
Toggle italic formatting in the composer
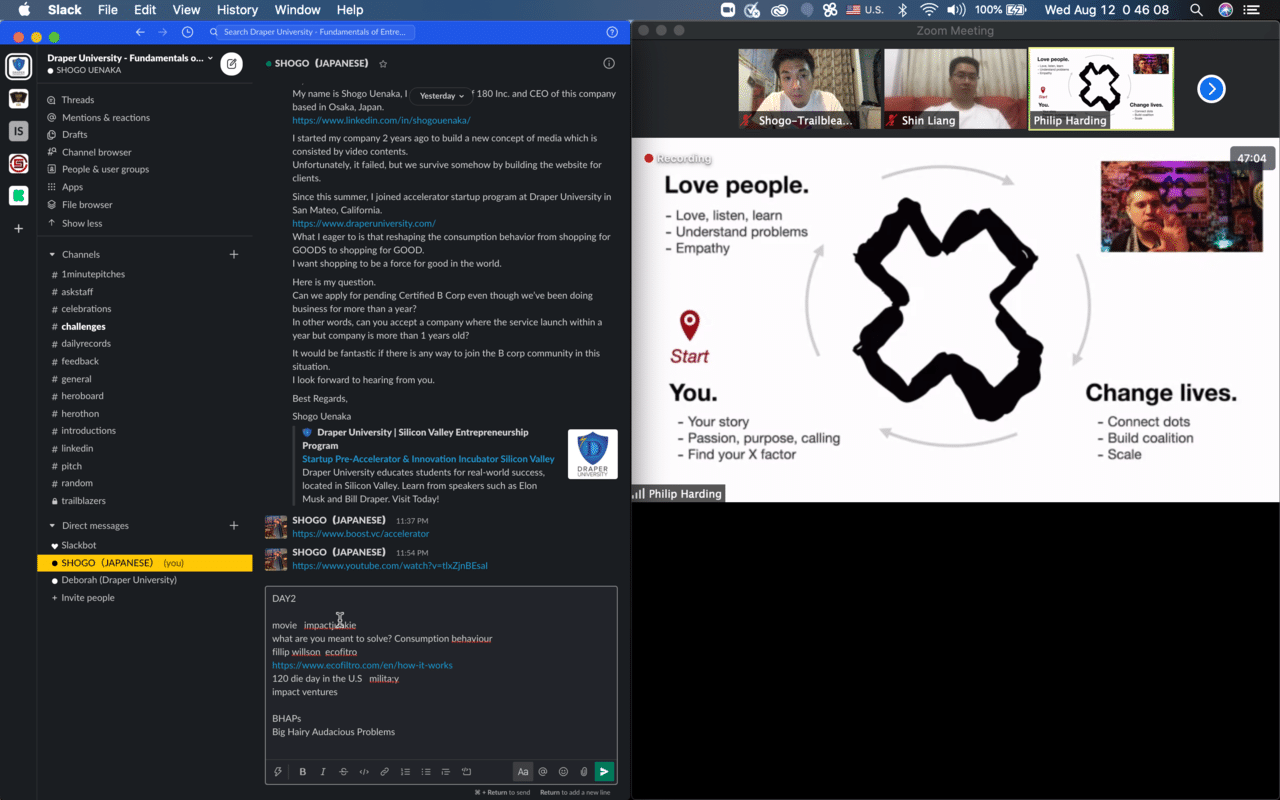pyautogui.click(x=323, y=771)
